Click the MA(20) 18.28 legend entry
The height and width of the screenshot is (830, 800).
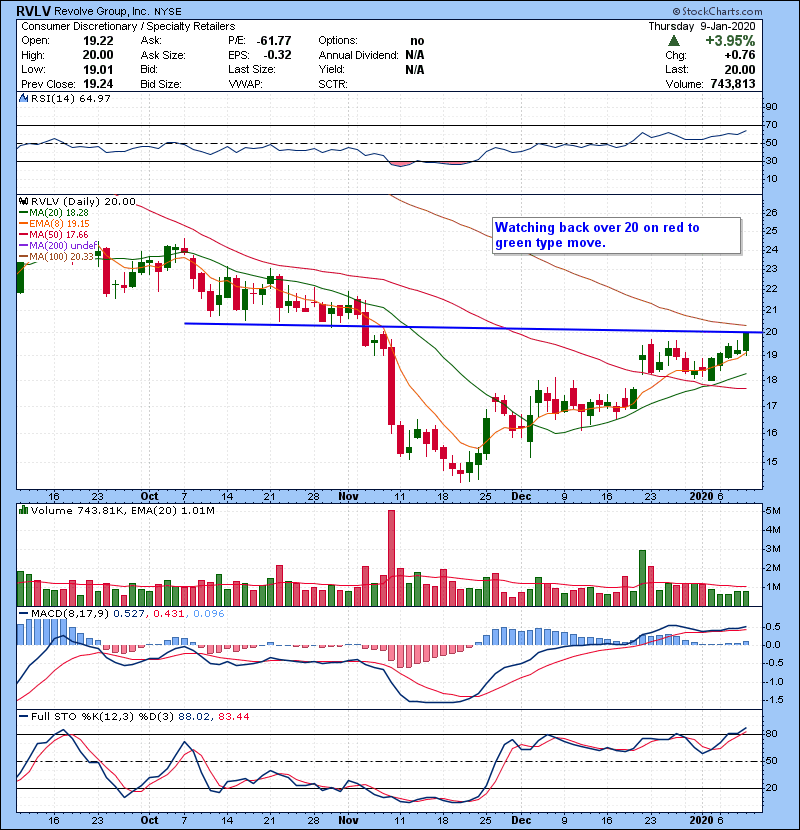pos(59,213)
